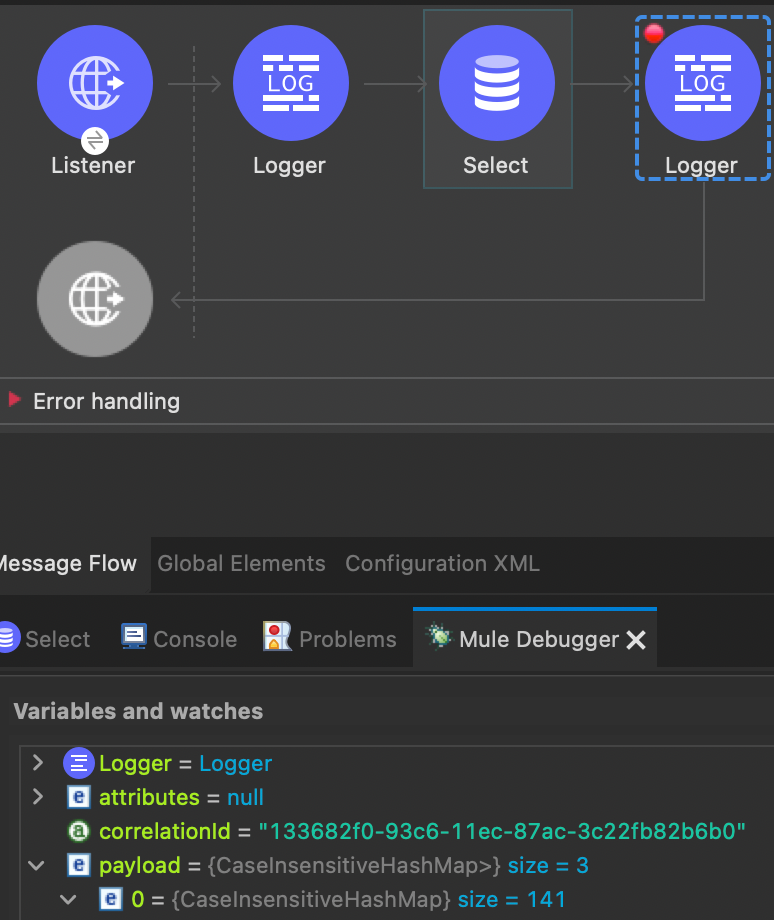Switch to the Configuration XML tab
This screenshot has width=774, height=920.
coord(441,563)
